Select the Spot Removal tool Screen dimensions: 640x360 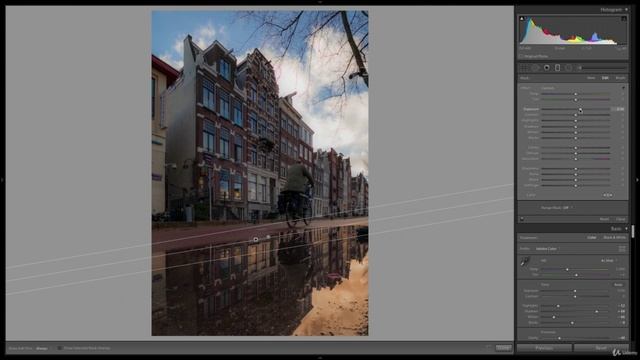click(536, 68)
